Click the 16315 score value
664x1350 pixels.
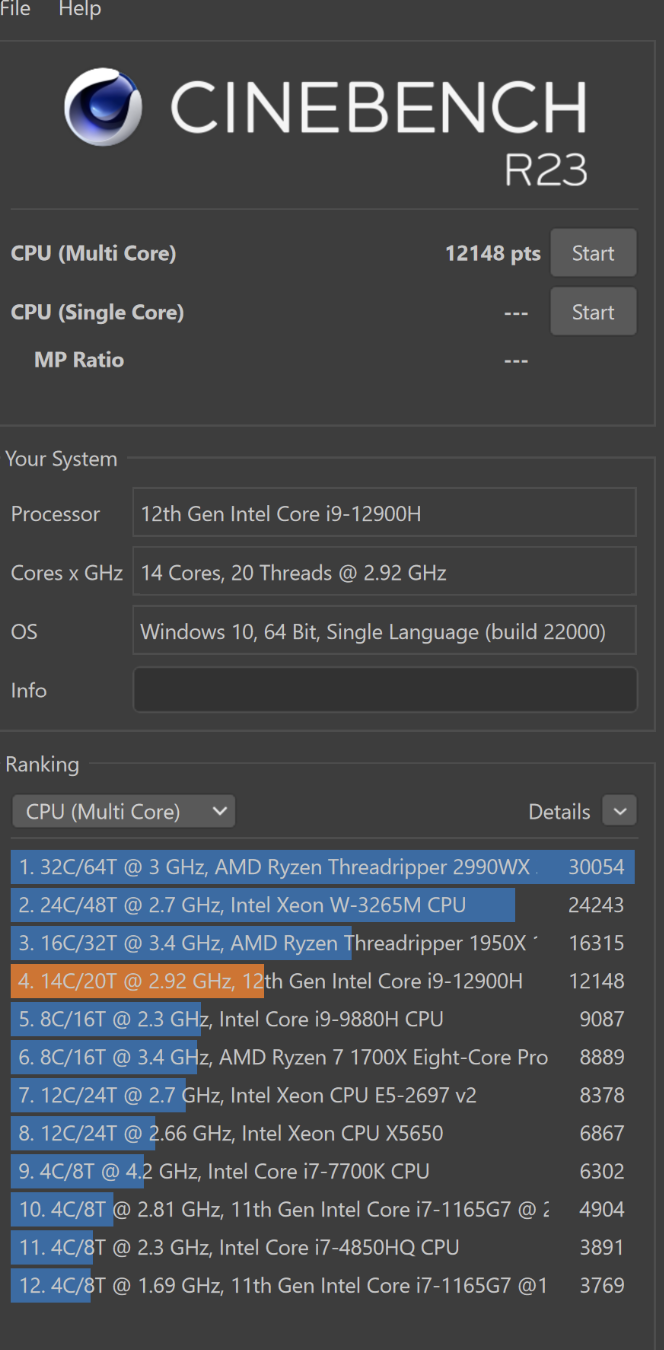(x=596, y=943)
